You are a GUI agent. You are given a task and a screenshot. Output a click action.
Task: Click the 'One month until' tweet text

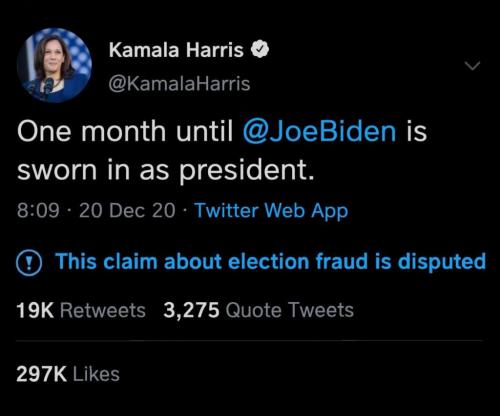click(x=125, y=131)
